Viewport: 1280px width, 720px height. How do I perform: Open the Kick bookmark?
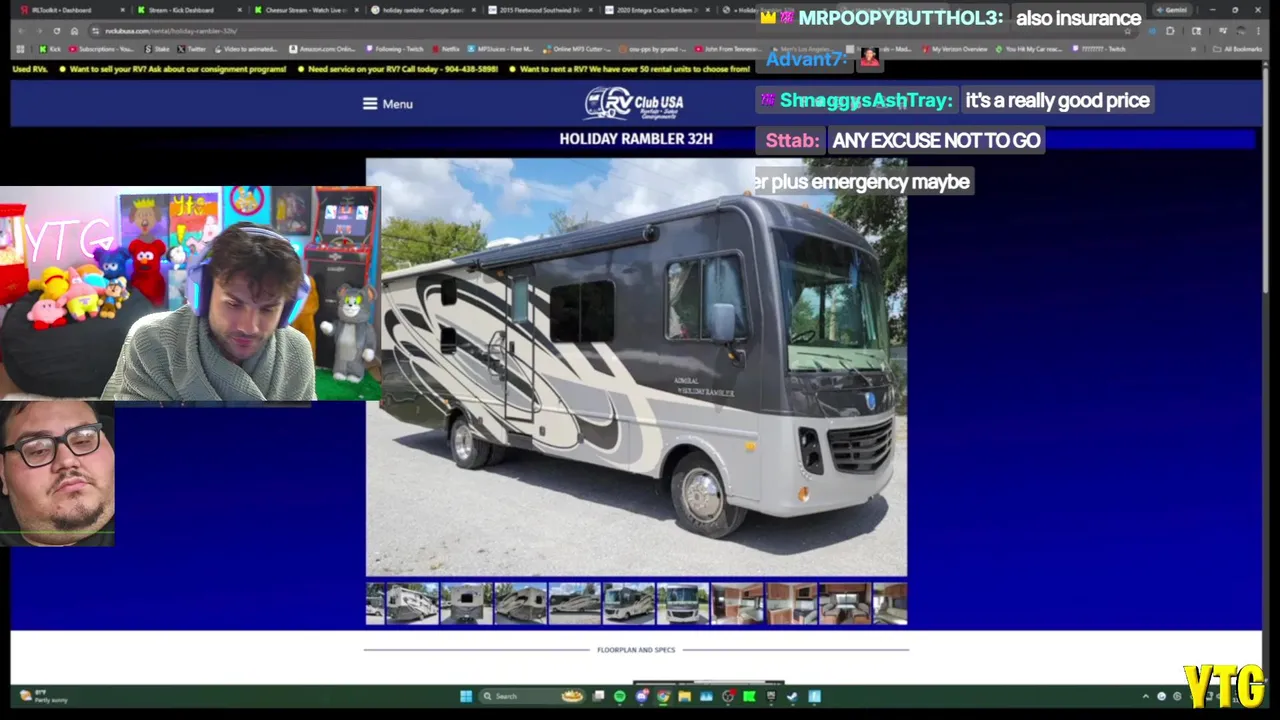50,49
